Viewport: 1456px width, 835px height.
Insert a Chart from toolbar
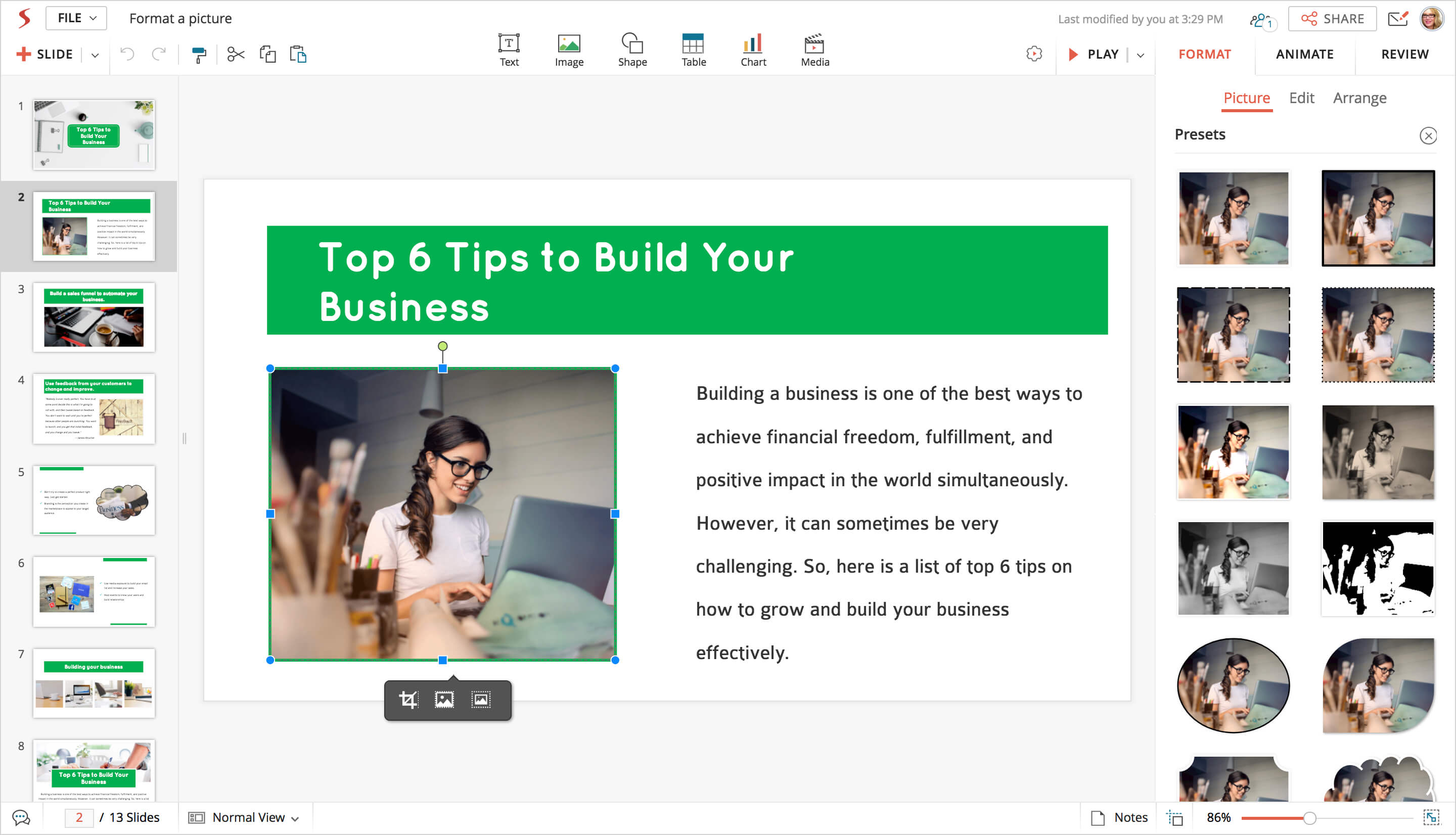(x=752, y=50)
